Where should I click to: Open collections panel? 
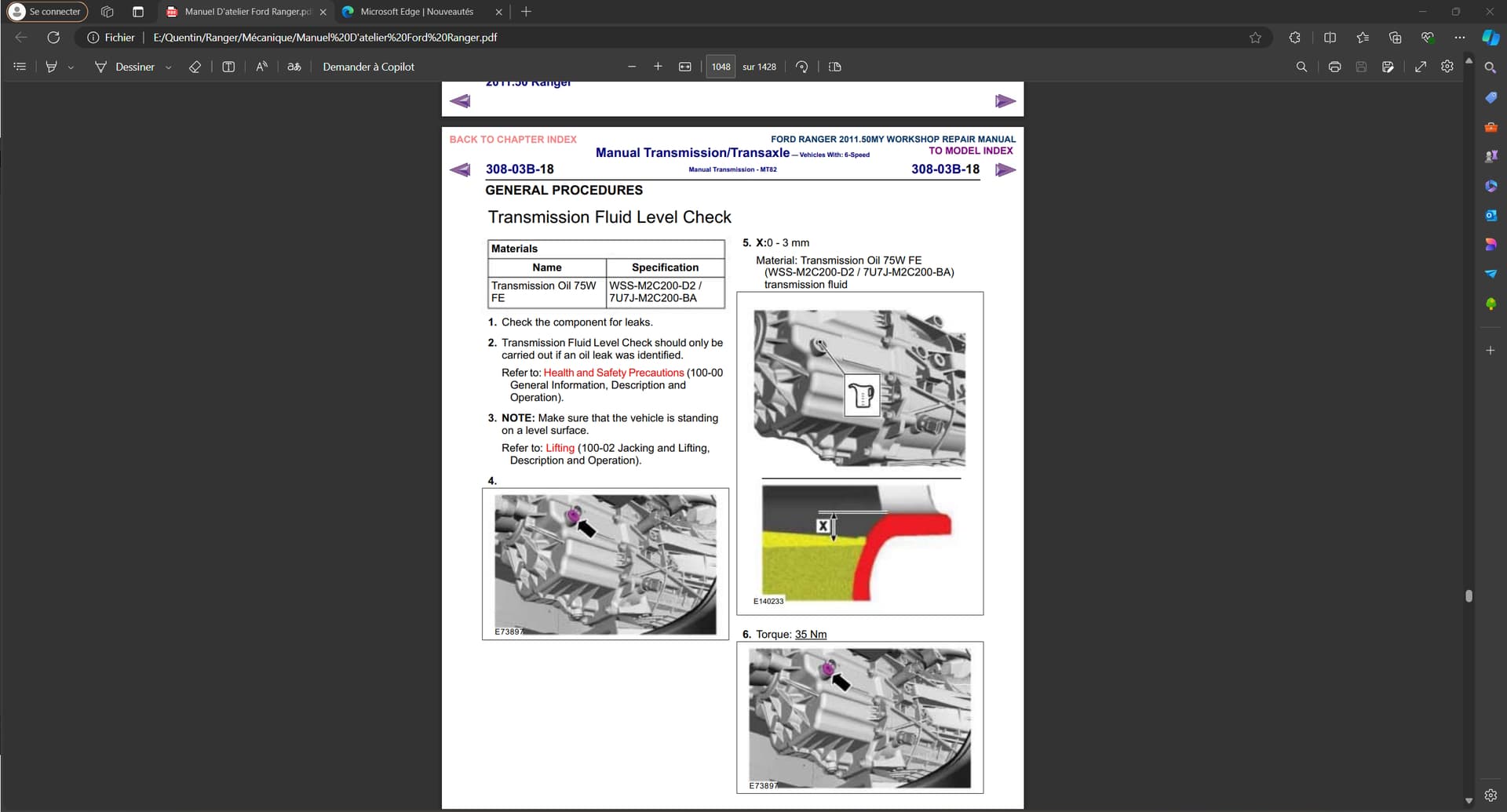[1395, 37]
